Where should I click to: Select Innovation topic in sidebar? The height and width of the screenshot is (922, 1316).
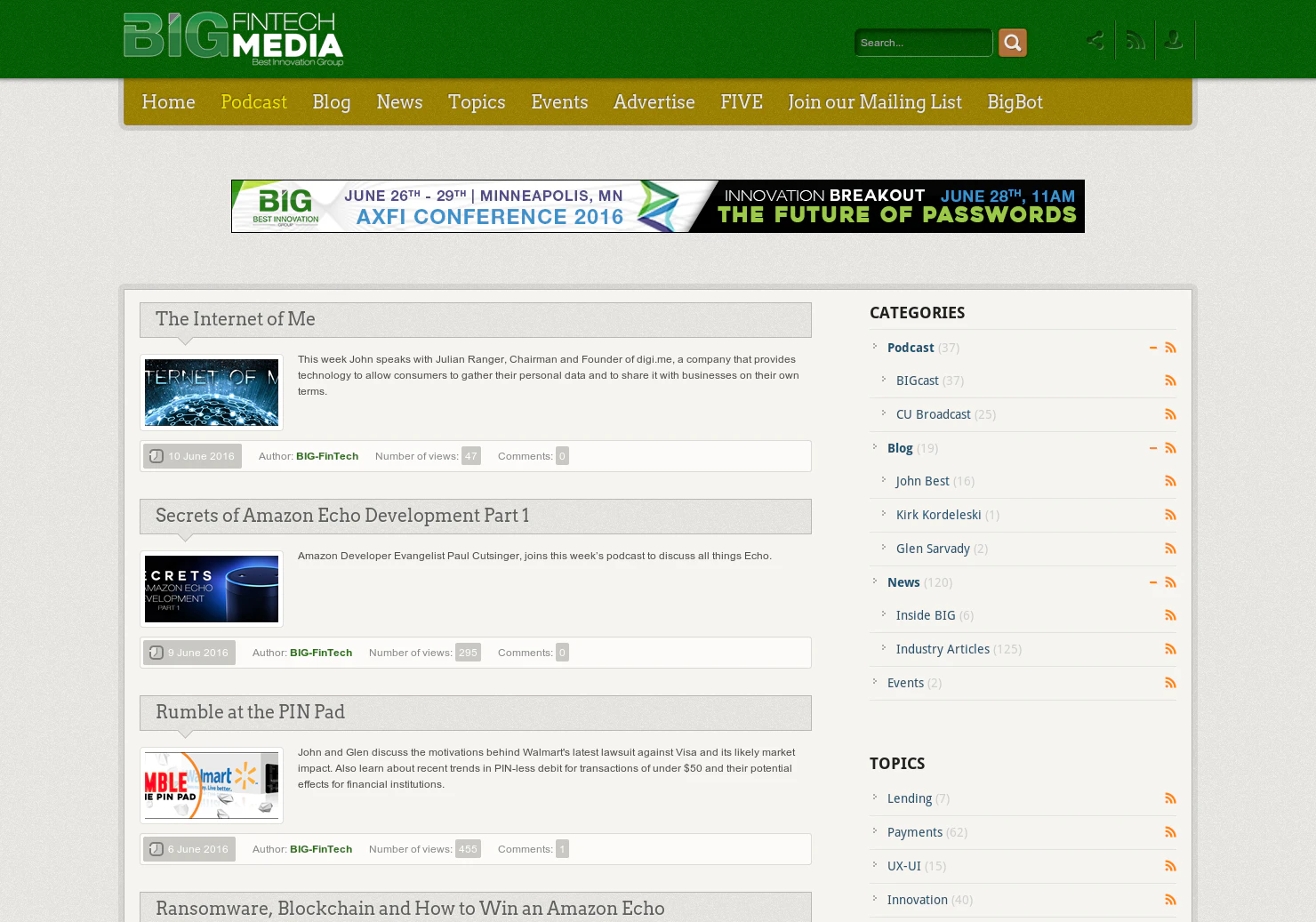tap(918, 900)
